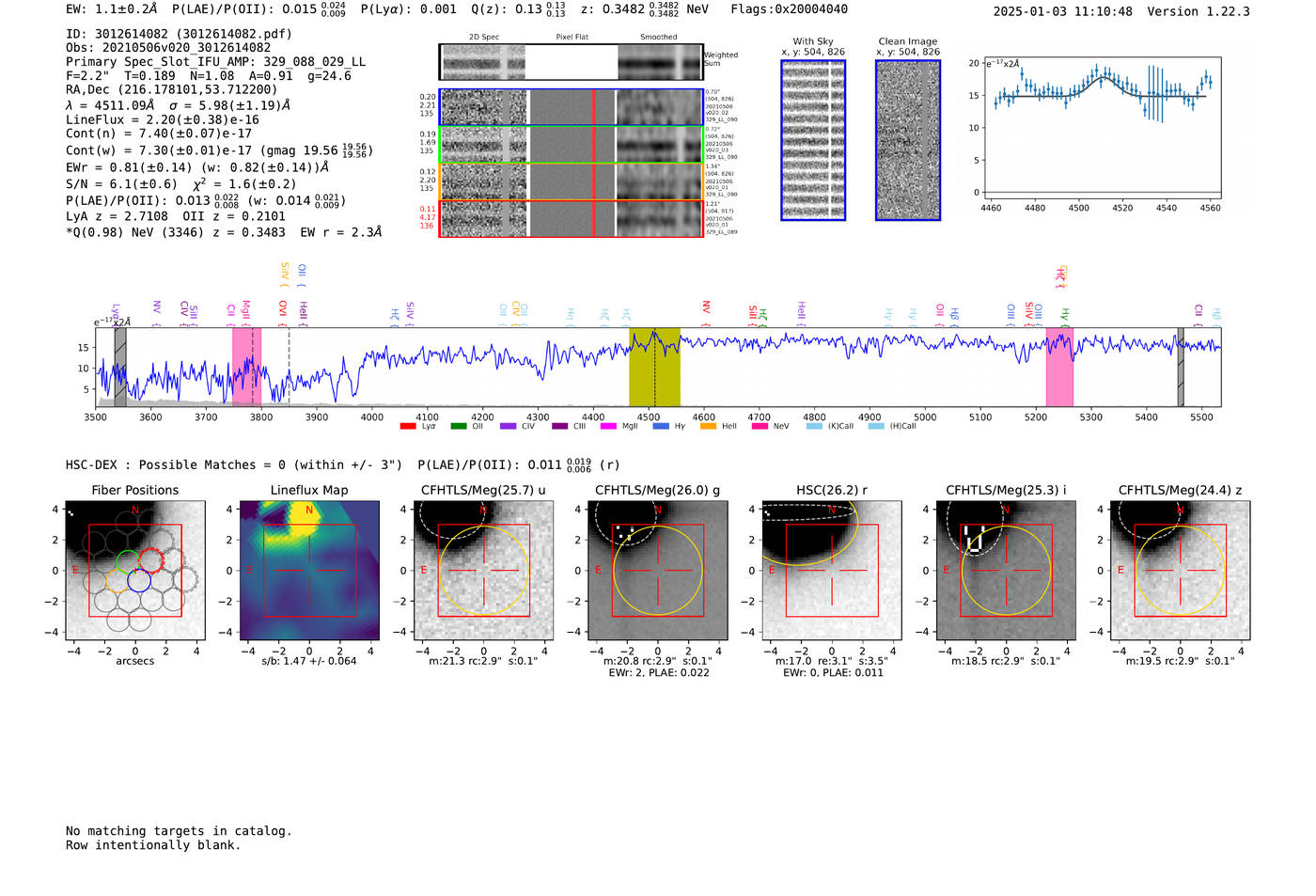This screenshot has width=1316, height=896.
Task: Click the red dashed fiber circle
Action: [151, 561]
